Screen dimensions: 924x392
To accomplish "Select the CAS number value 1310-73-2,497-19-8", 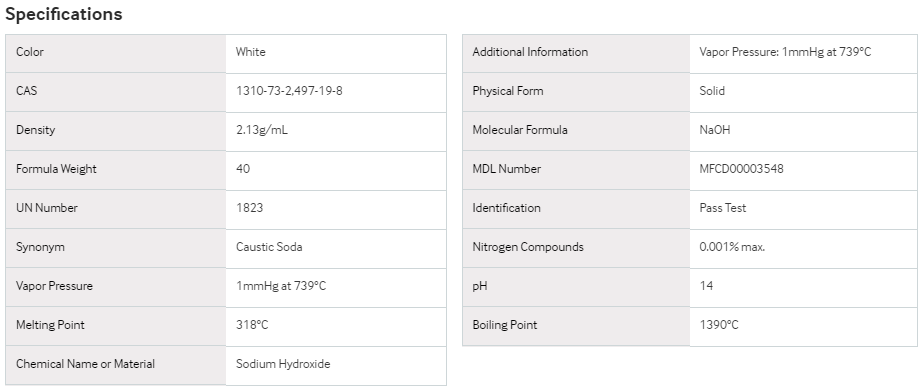I will tap(289, 91).
